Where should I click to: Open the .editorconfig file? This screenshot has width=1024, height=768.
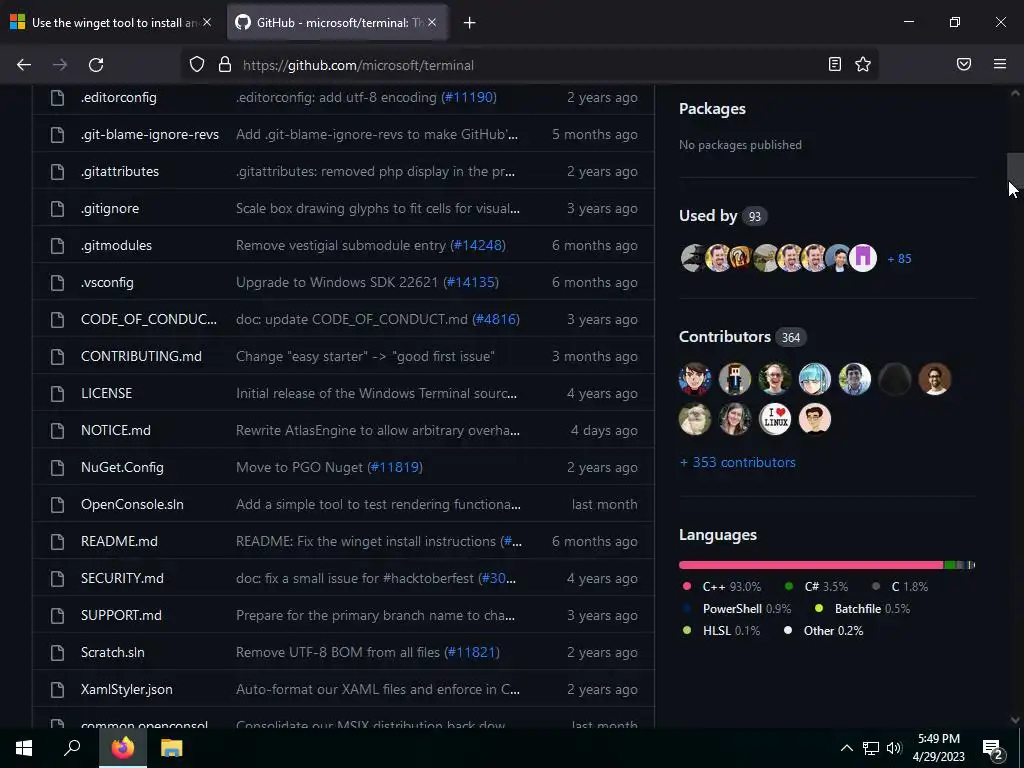click(x=119, y=97)
